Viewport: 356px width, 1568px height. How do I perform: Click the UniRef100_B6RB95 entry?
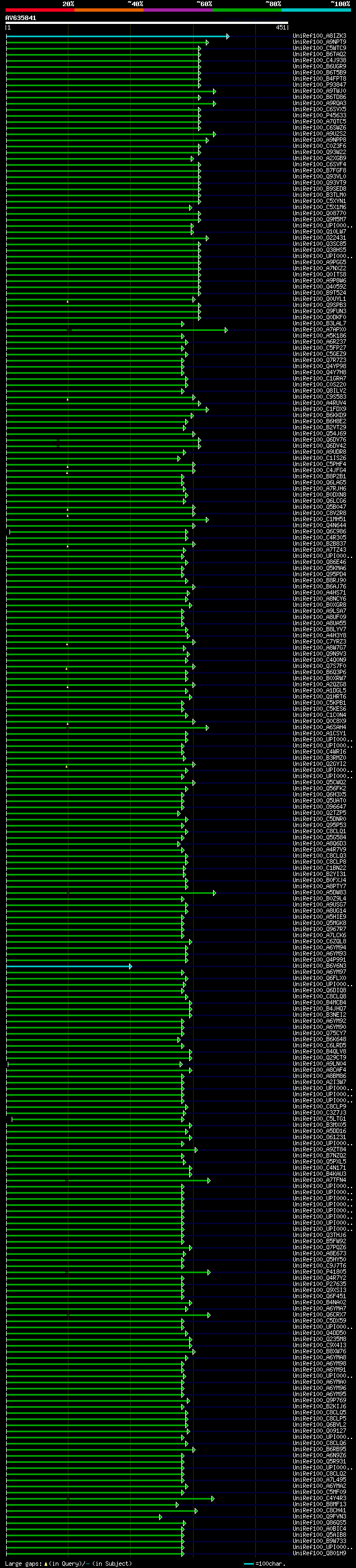coord(319,1450)
